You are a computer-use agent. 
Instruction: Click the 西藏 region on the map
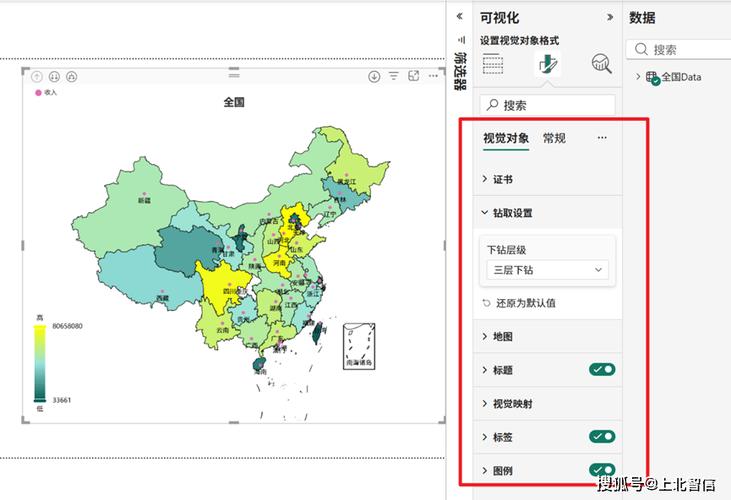(149, 280)
